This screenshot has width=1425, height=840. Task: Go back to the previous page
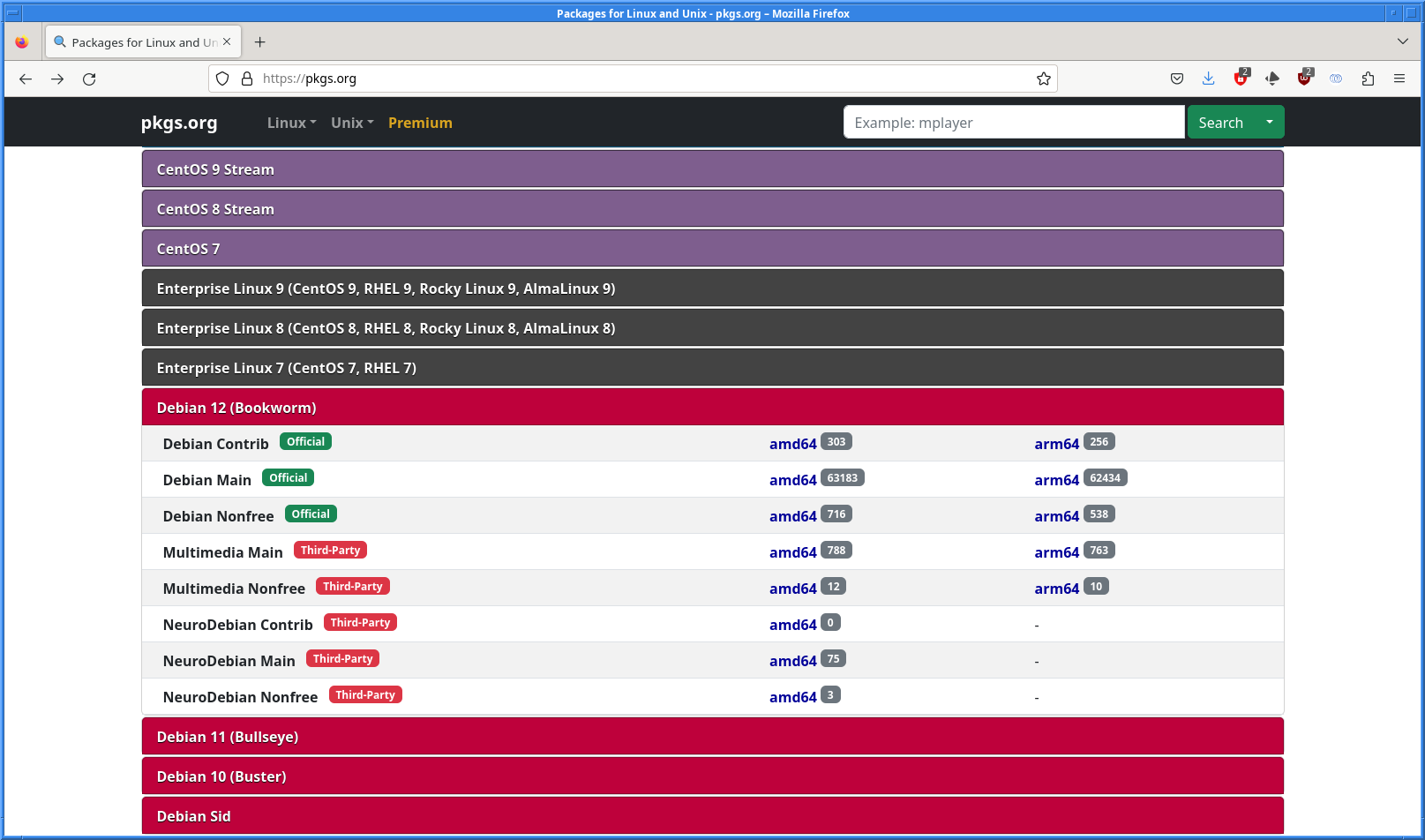26,79
